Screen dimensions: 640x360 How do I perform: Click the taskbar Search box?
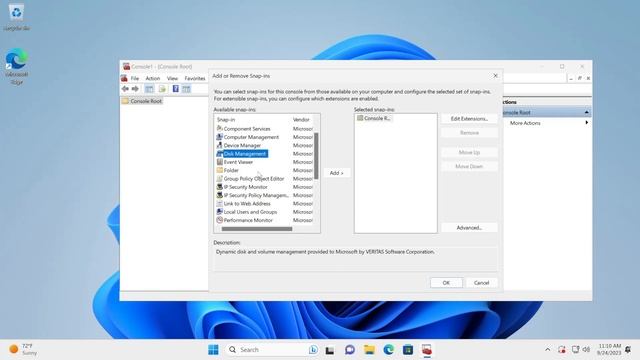pyautogui.click(x=272, y=350)
